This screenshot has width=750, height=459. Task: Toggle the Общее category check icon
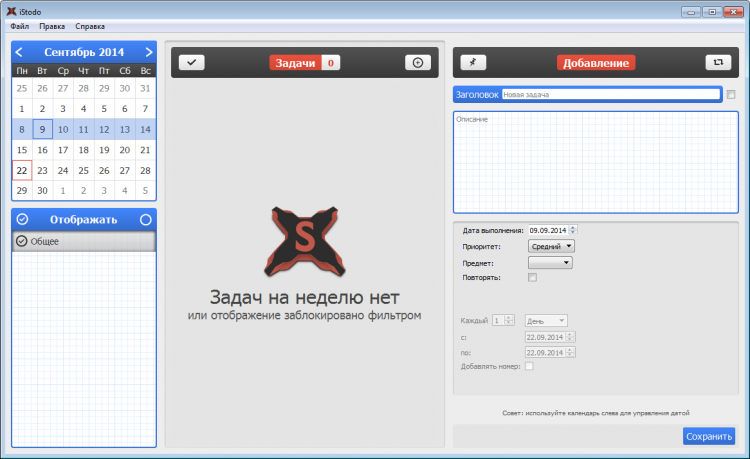(x=22, y=241)
